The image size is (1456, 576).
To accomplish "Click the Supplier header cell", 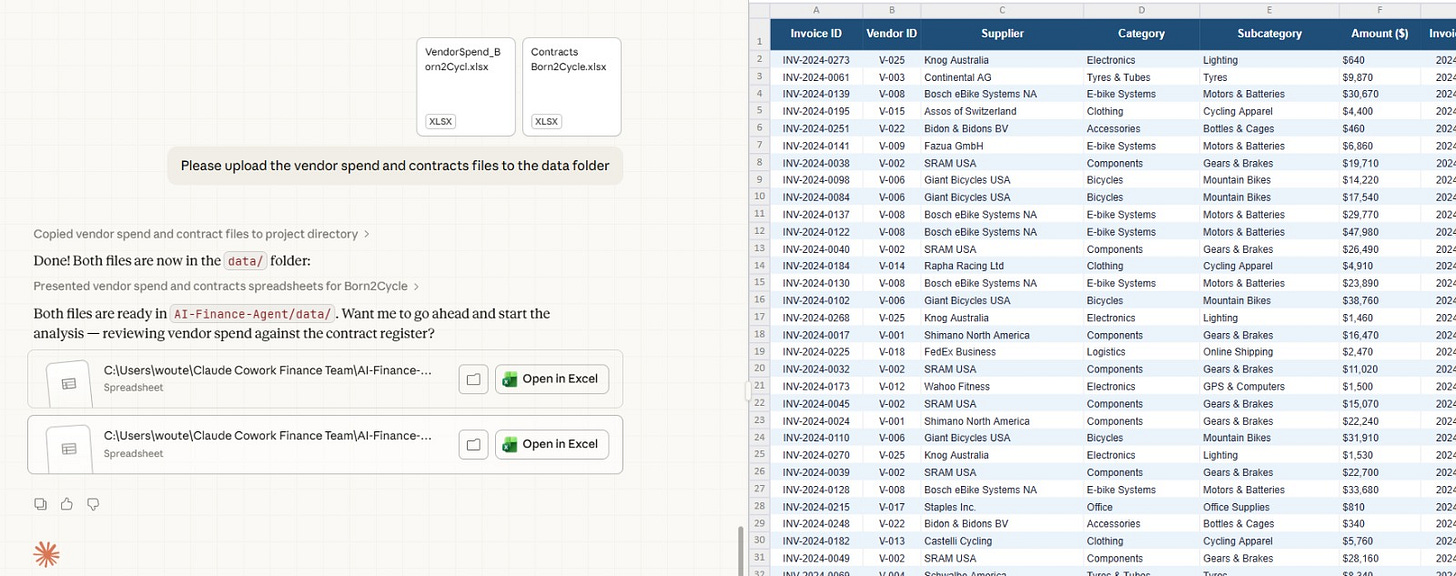I will (1002, 34).
